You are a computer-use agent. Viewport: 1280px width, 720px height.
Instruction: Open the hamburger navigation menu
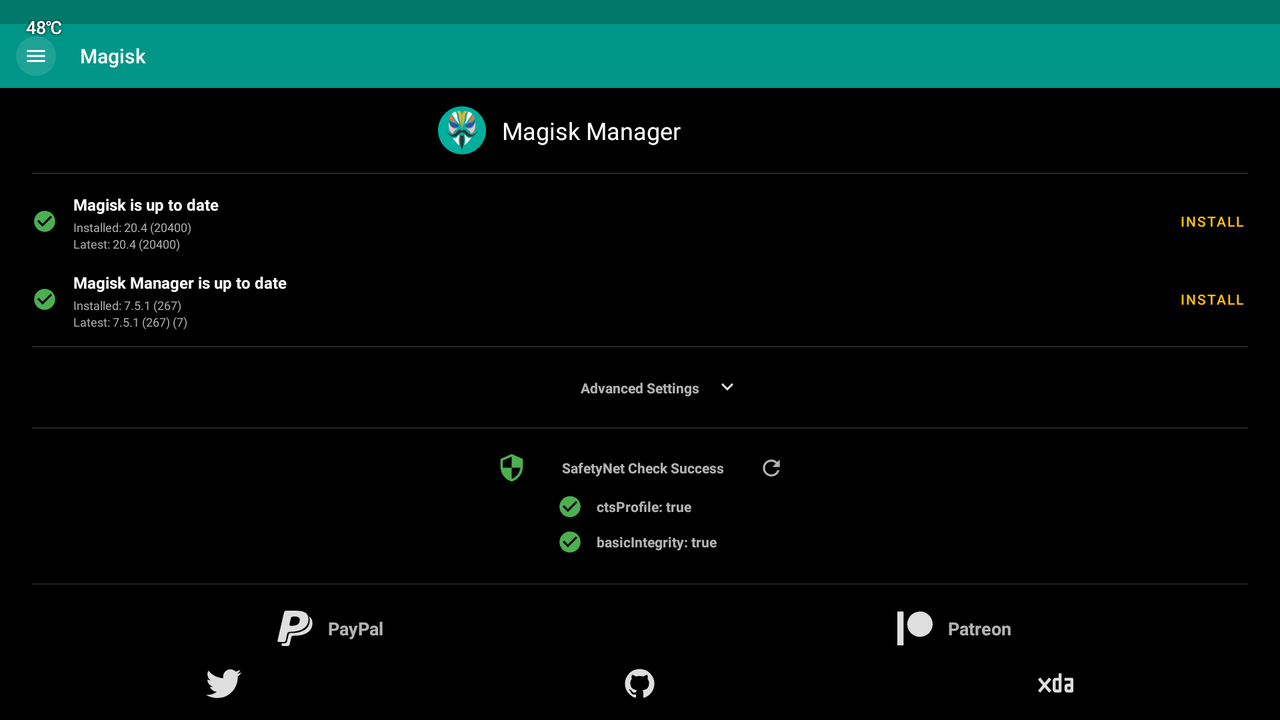[x=36, y=56]
